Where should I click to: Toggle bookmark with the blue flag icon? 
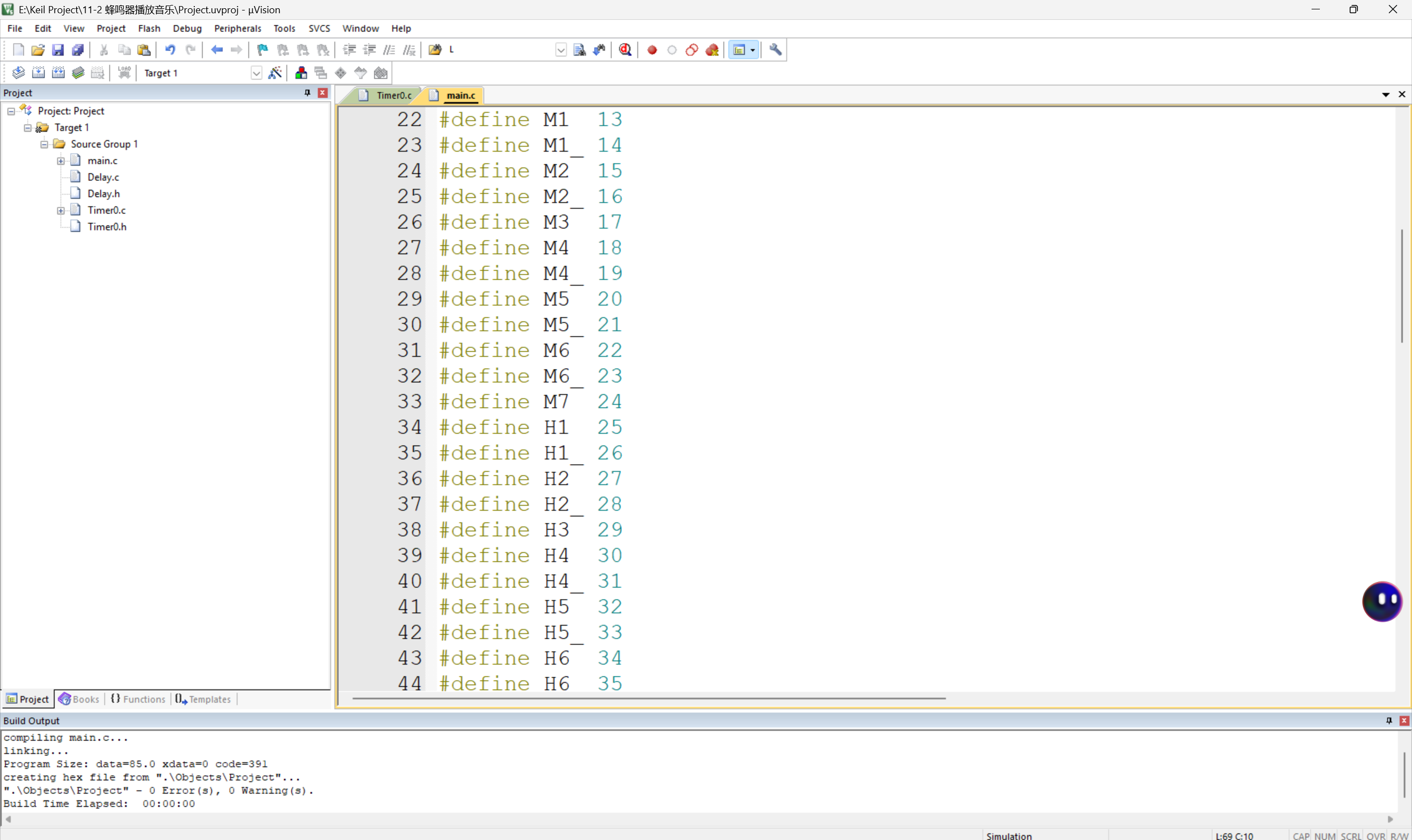(262, 50)
